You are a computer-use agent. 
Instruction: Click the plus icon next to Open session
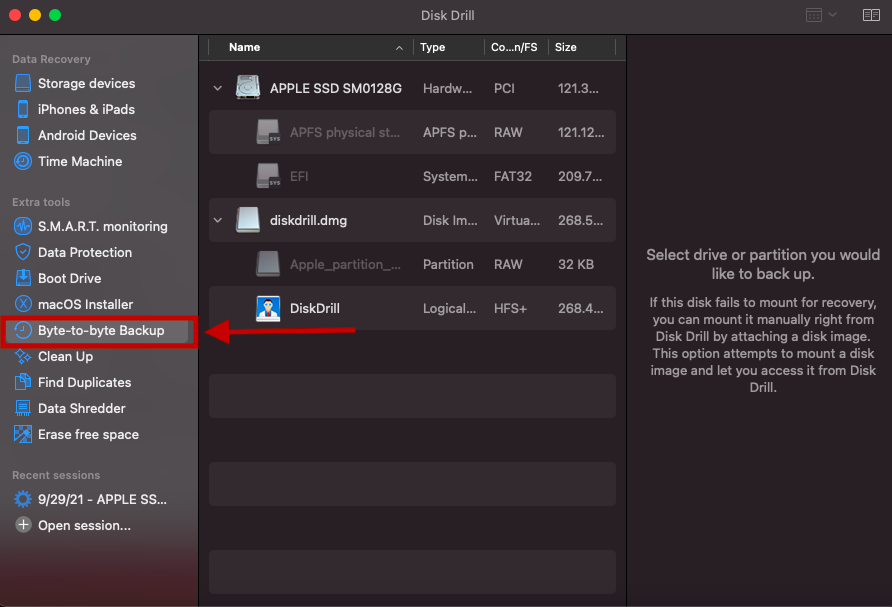click(23, 525)
